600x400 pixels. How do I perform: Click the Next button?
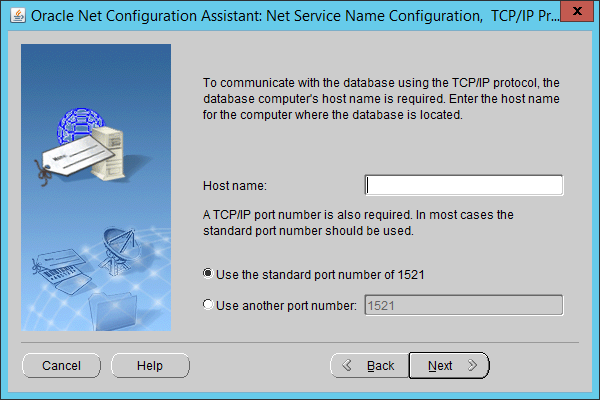pos(449,366)
